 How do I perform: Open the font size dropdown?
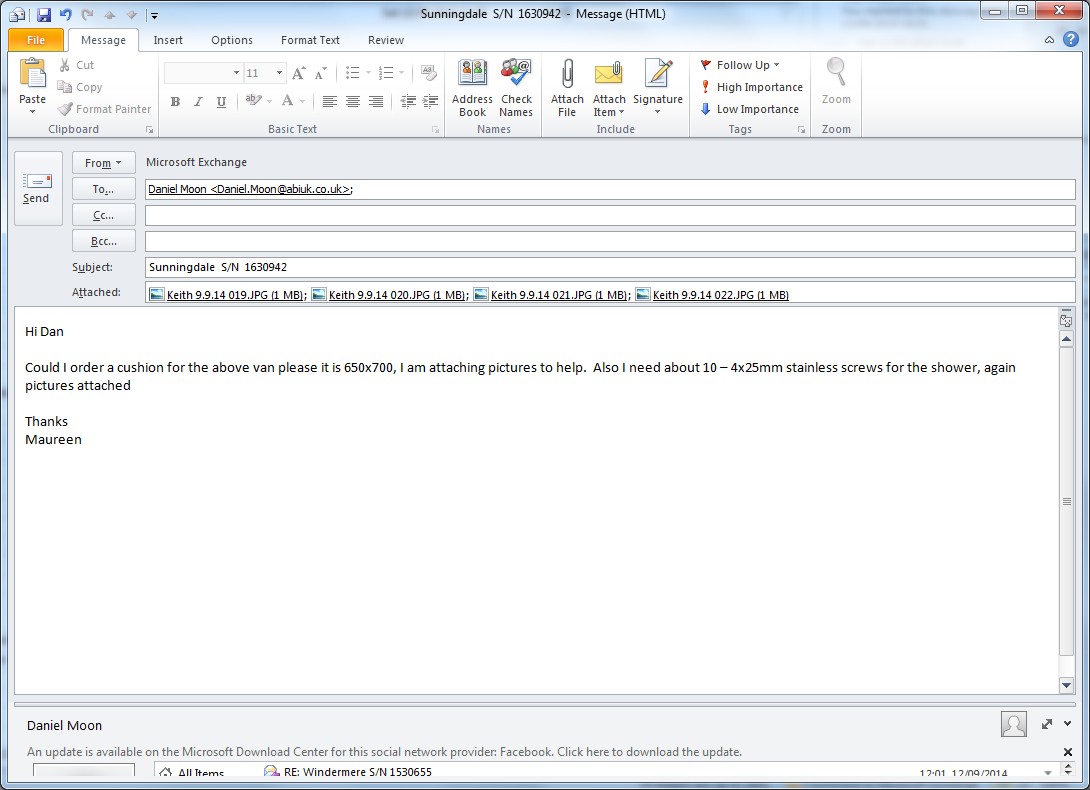click(279, 73)
